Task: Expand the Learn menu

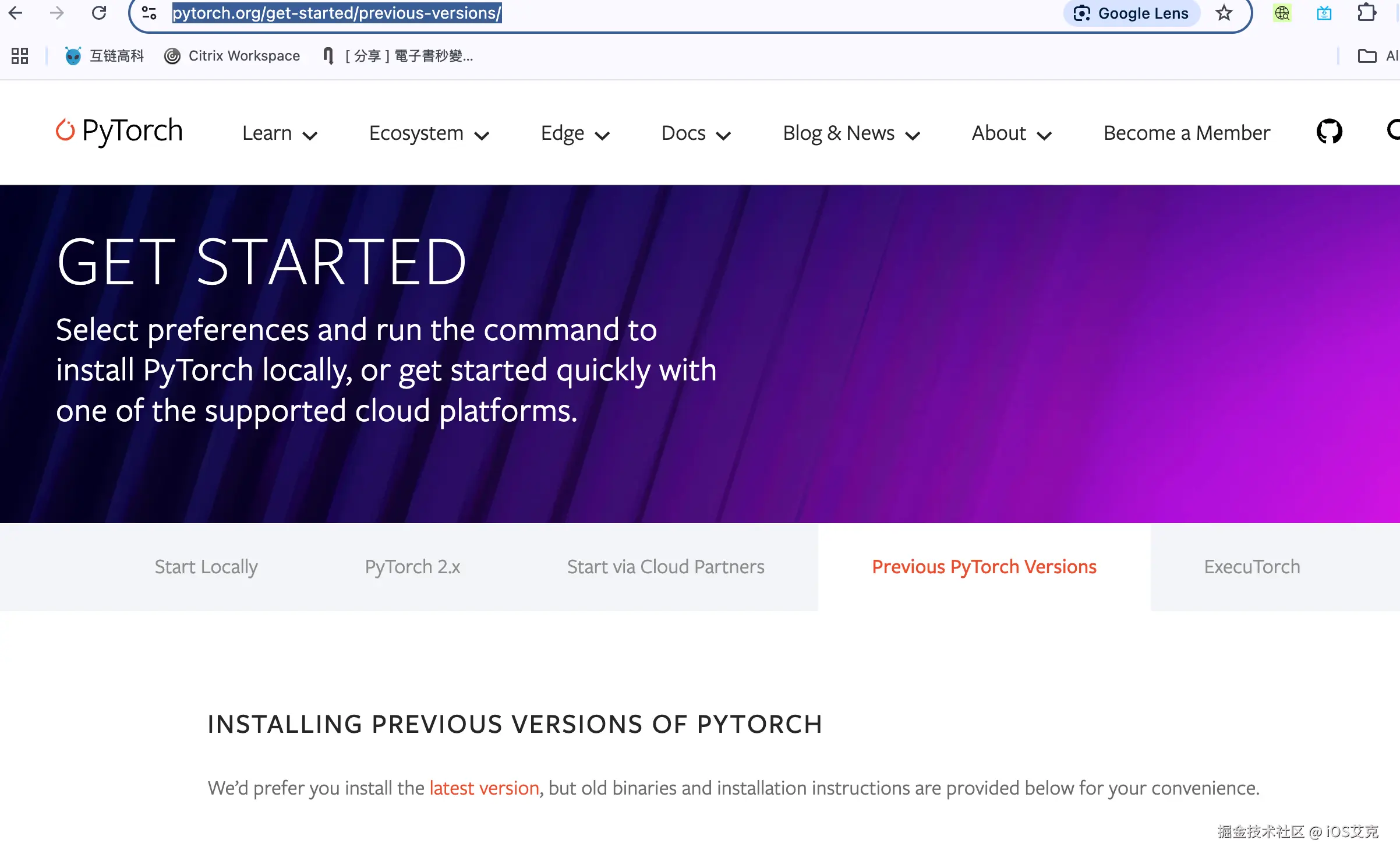Action: click(280, 133)
